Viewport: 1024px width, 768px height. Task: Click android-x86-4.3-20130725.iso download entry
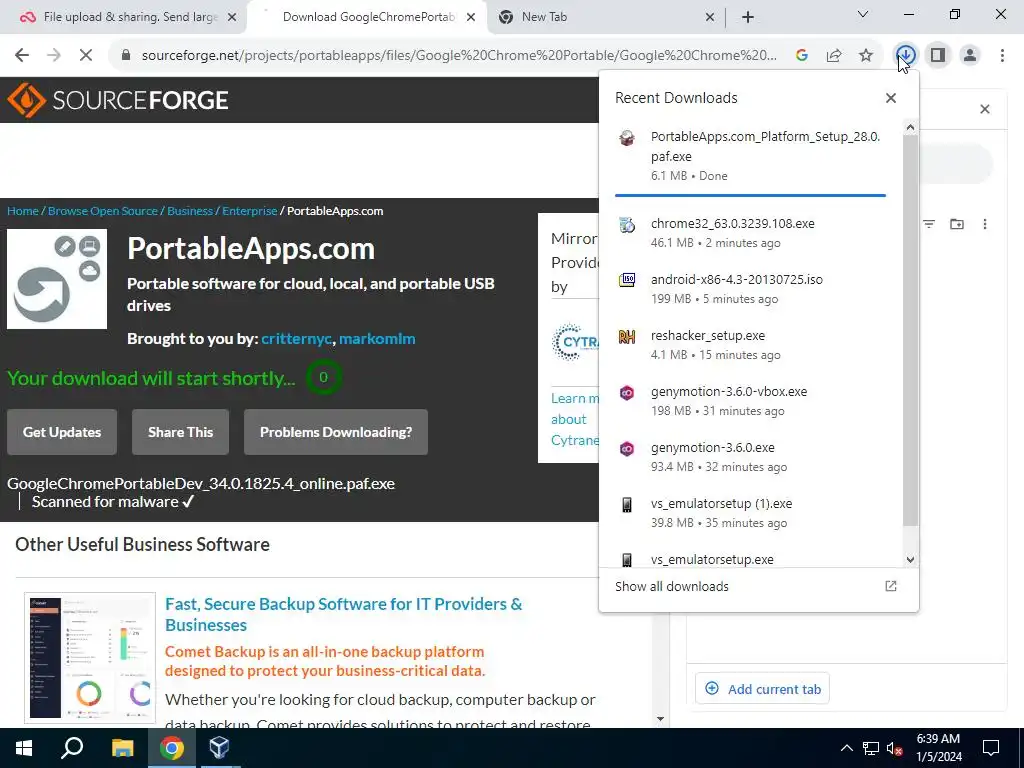(x=750, y=289)
